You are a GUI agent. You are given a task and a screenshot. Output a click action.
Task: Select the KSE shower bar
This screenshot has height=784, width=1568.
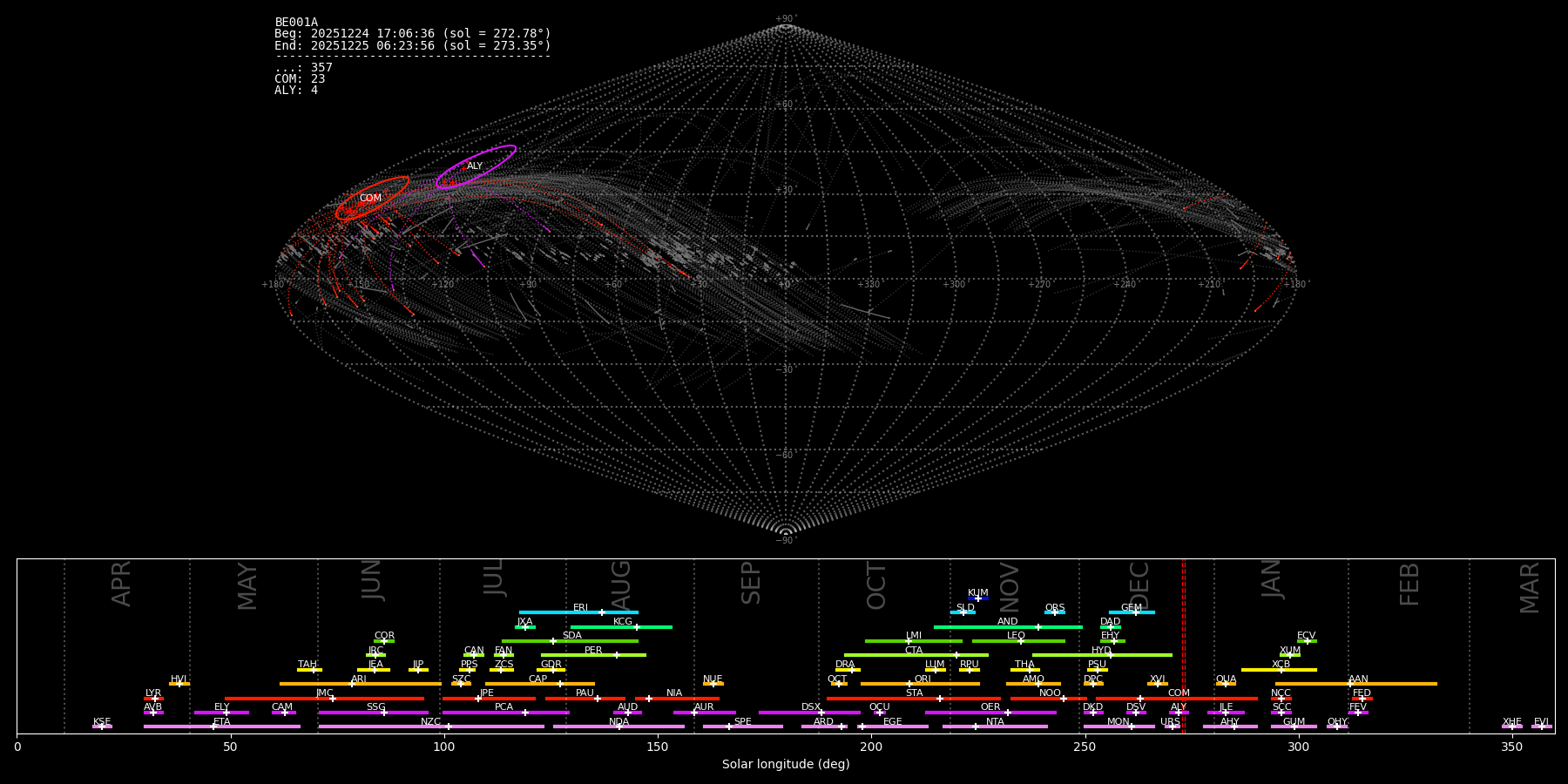pos(102,727)
